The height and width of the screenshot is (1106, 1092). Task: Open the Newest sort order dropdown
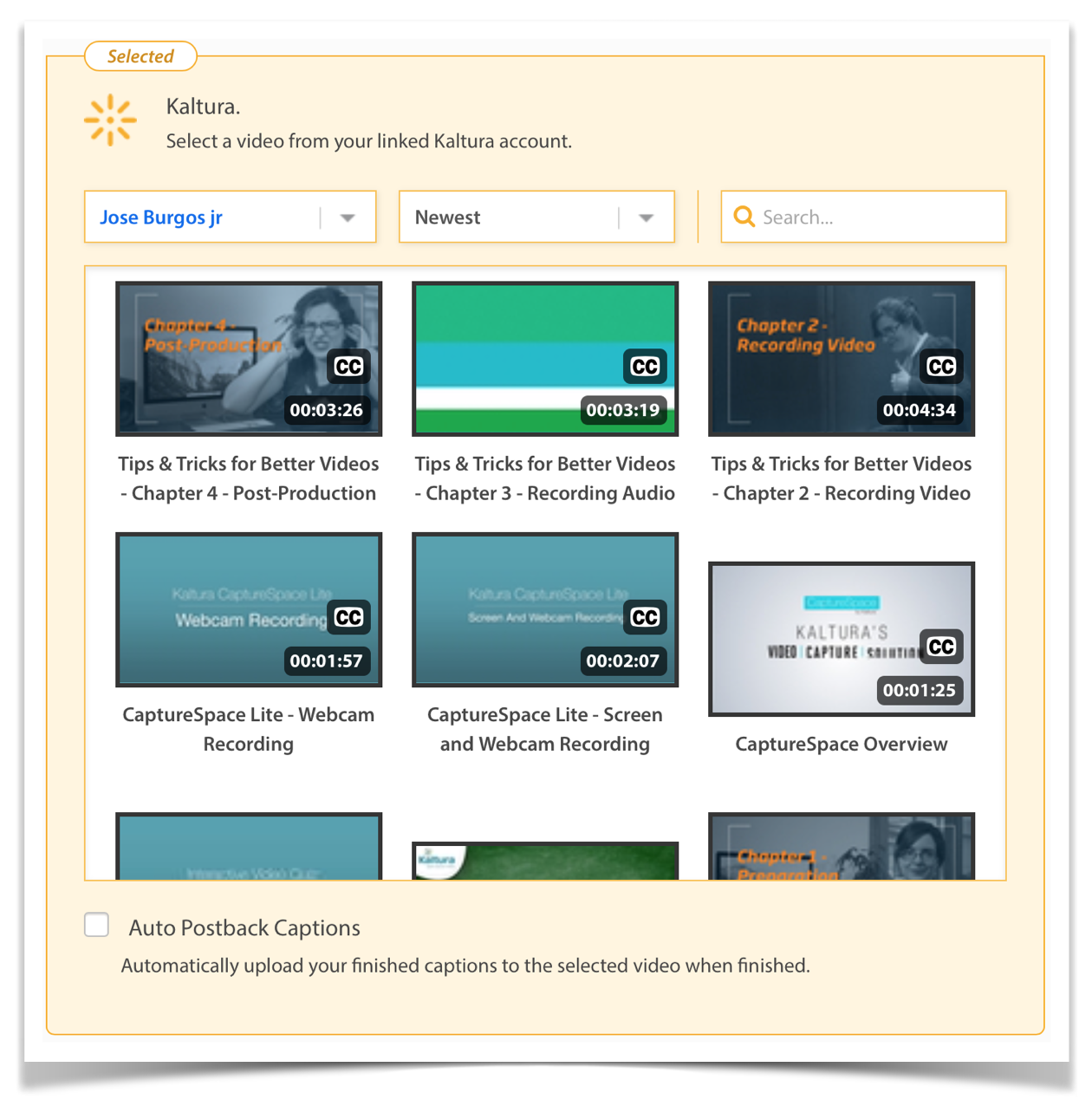[536, 217]
